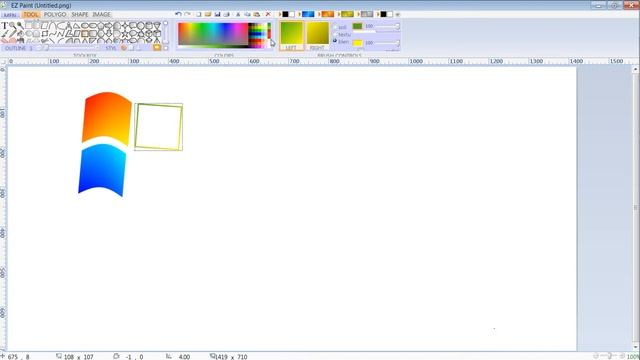640x360 pixels.
Task: Switch to the TOOL tab
Action: point(31,15)
